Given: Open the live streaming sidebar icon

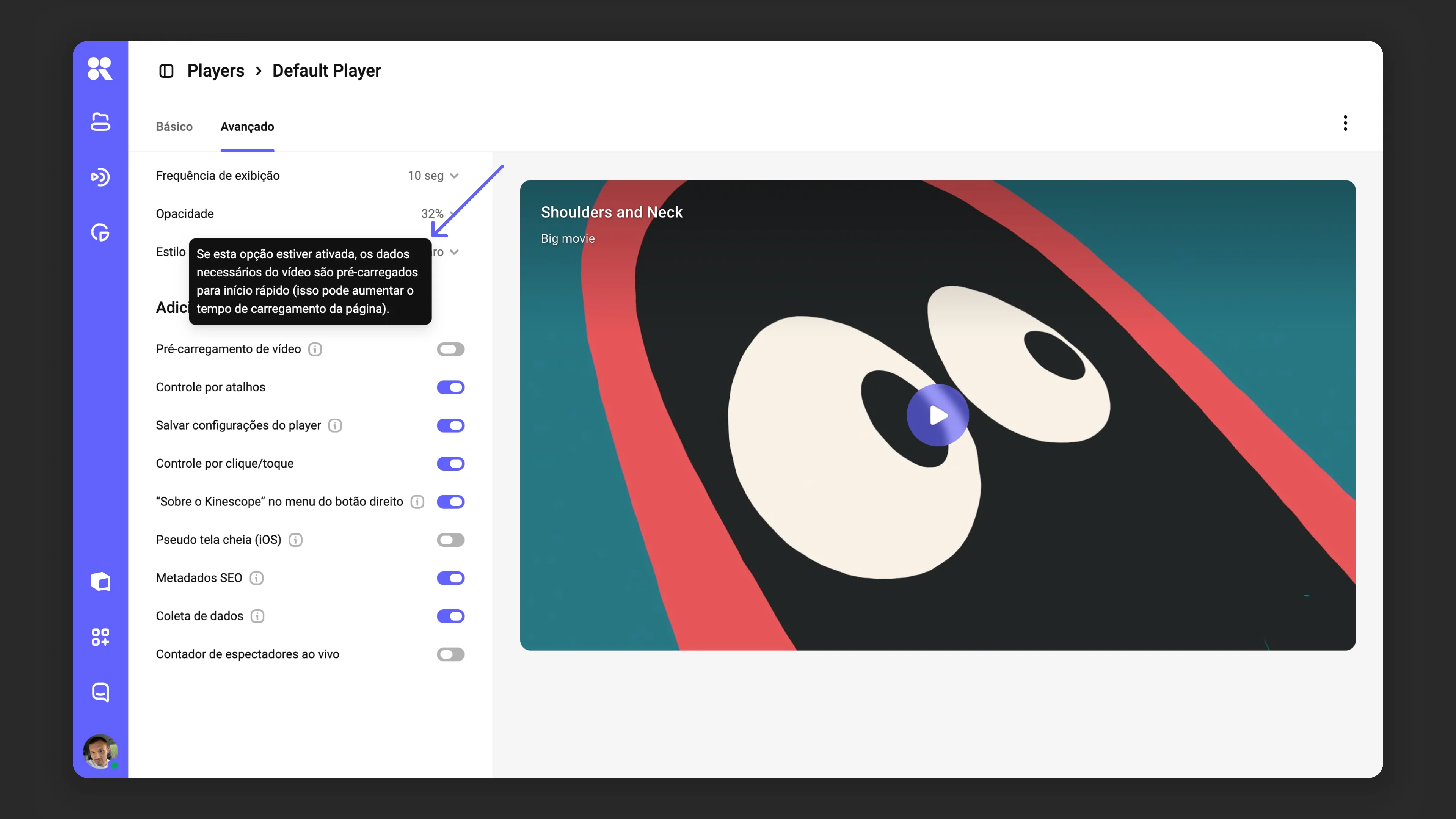Looking at the screenshot, I should [100, 177].
